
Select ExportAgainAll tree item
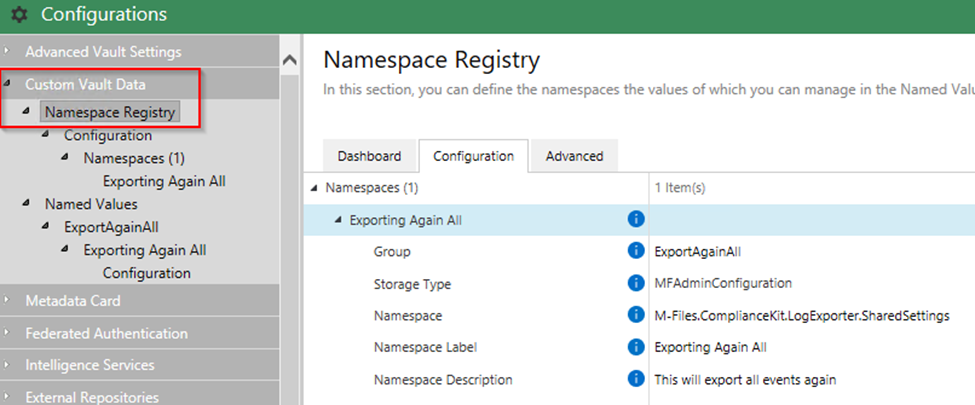(x=111, y=227)
